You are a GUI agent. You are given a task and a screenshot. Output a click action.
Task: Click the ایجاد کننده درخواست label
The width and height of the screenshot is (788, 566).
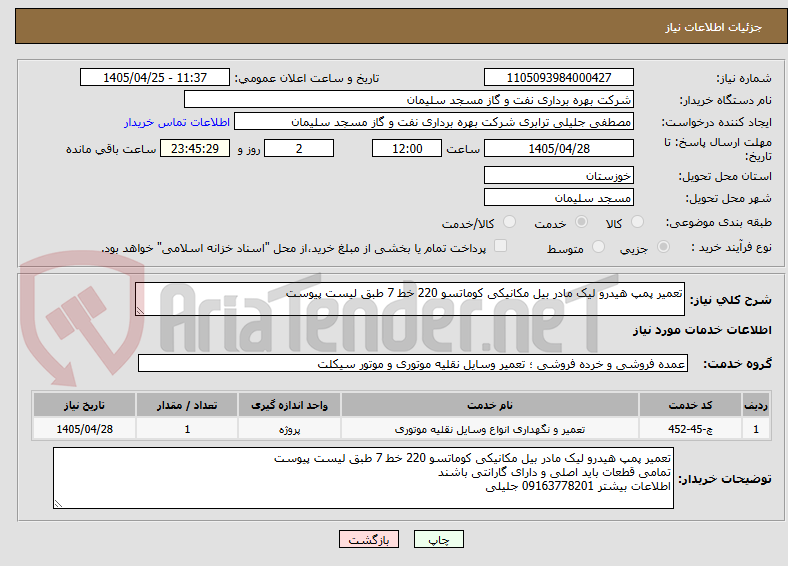point(716,123)
